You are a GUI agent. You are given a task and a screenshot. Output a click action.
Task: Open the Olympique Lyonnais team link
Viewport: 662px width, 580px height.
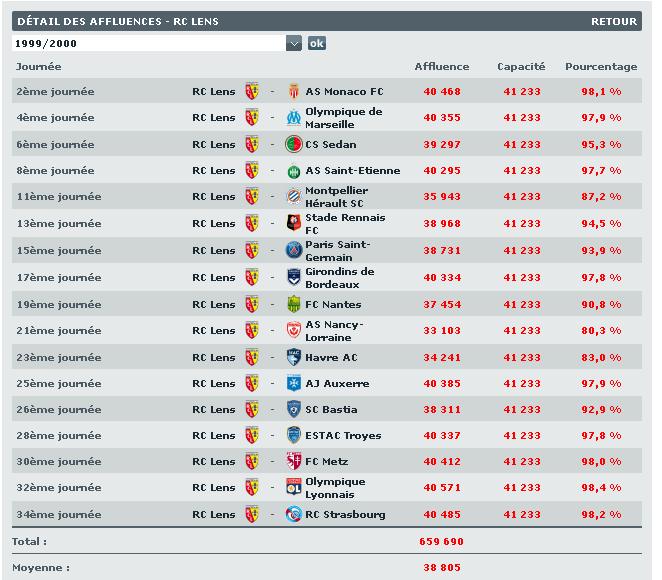click(335, 488)
